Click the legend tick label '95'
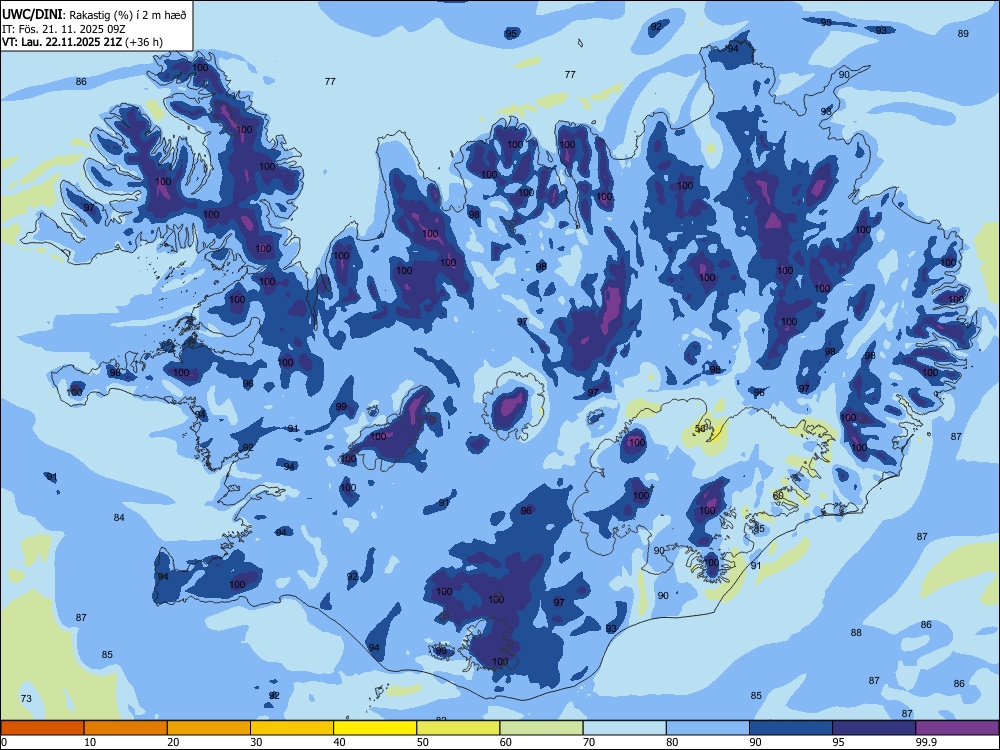 pyautogui.click(x=839, y=742)
